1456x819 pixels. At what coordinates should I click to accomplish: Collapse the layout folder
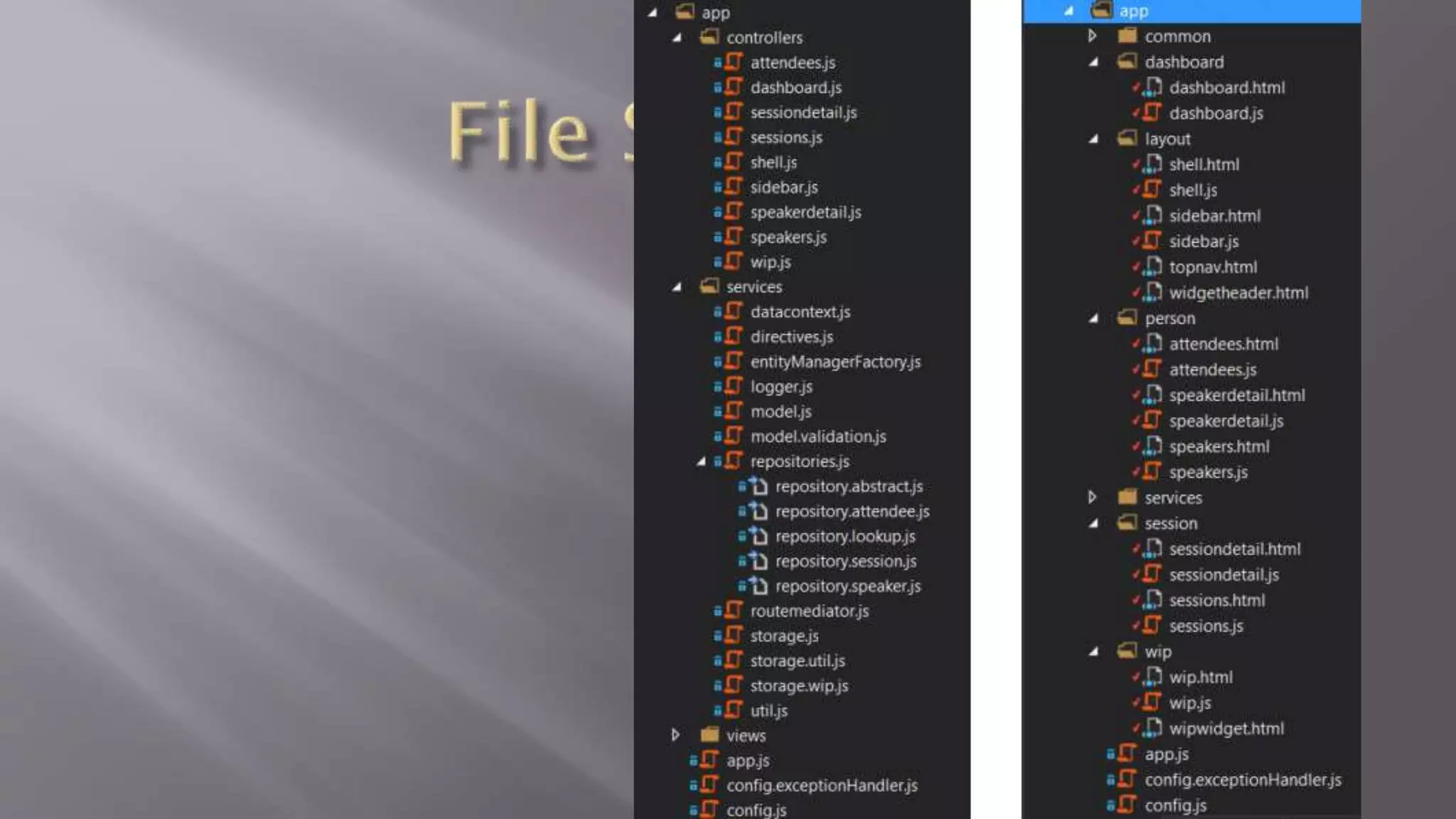(1093, 139)
